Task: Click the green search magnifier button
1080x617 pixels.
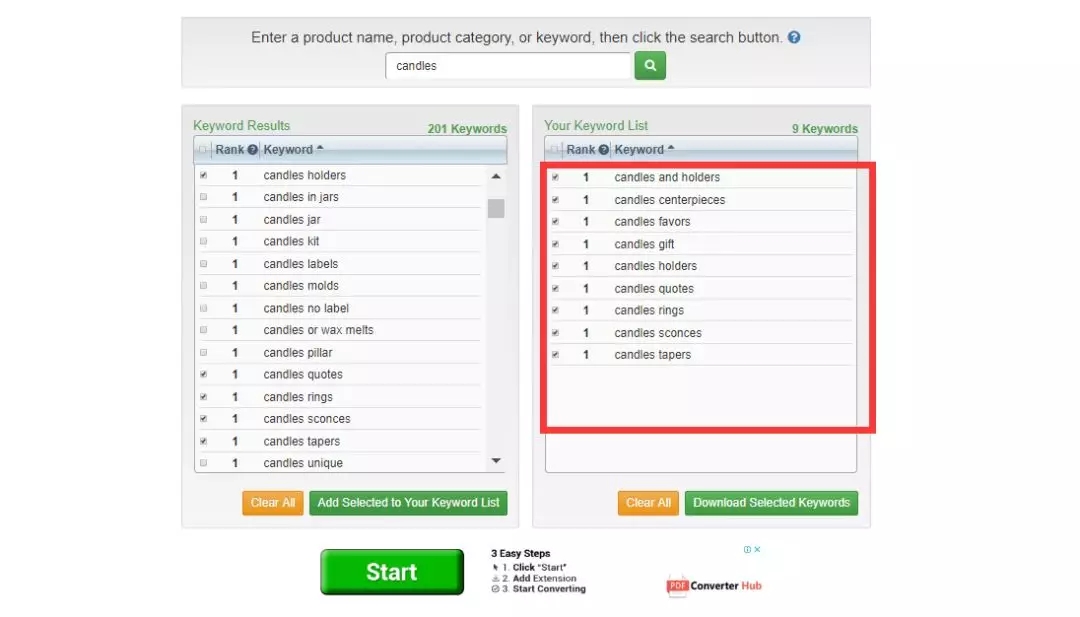Action: click(x=650, y=66)
